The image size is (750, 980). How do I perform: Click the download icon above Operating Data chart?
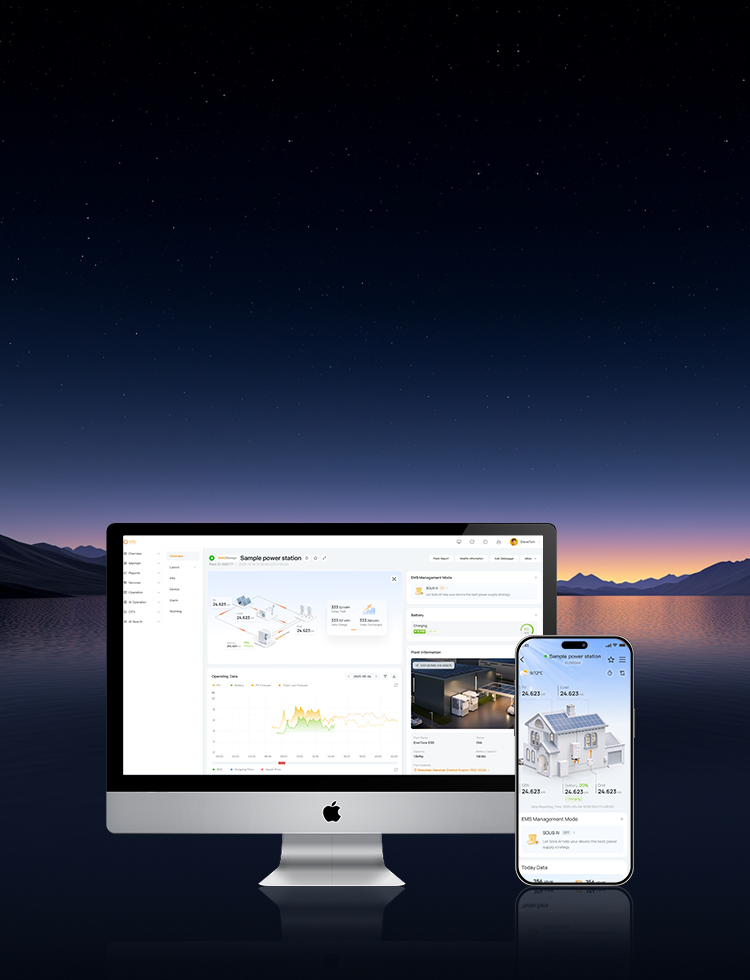point(394,676)
